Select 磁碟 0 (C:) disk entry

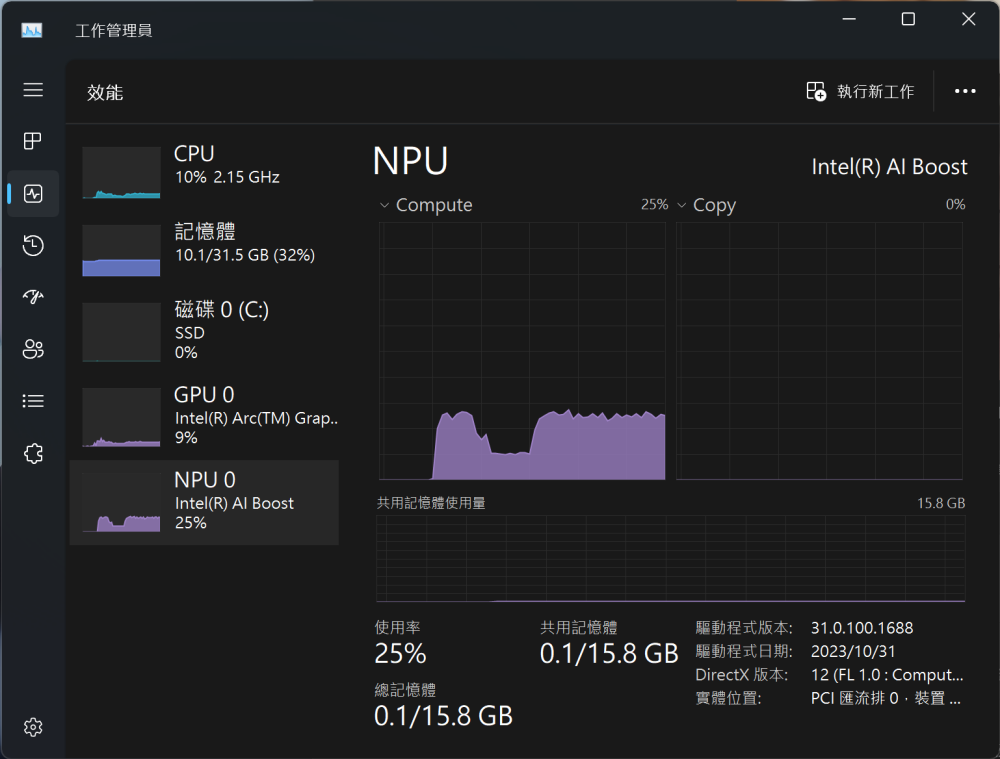click(205, 330)
